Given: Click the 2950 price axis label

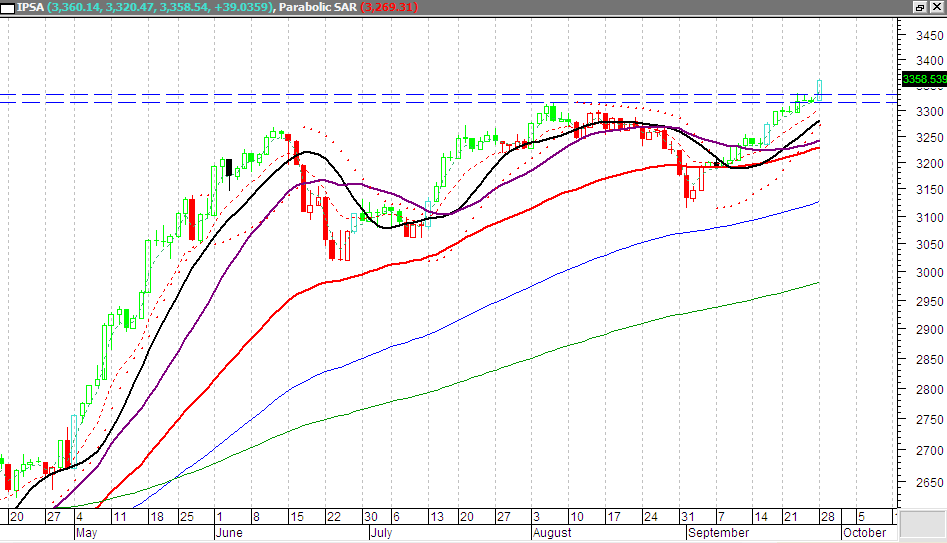Looking at the screenshot, I should pyautogui.click(x=929, y=301).
